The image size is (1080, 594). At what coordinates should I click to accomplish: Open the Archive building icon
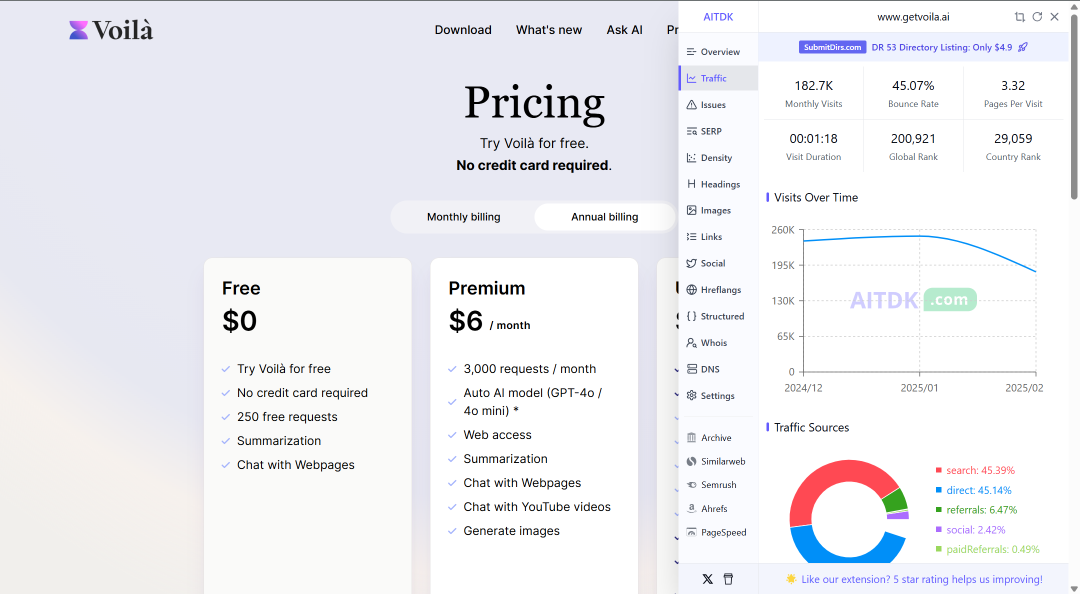click(x=692, y=438)
